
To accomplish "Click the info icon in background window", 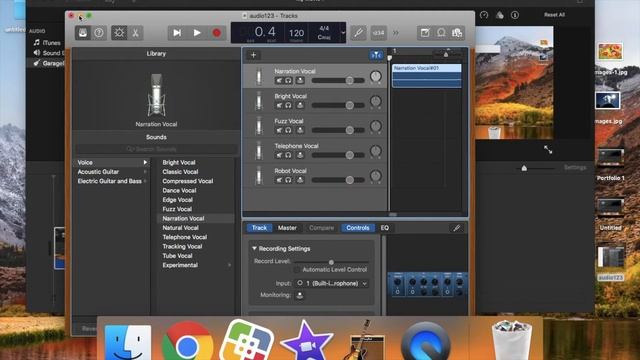I will [x=515, y=15].
